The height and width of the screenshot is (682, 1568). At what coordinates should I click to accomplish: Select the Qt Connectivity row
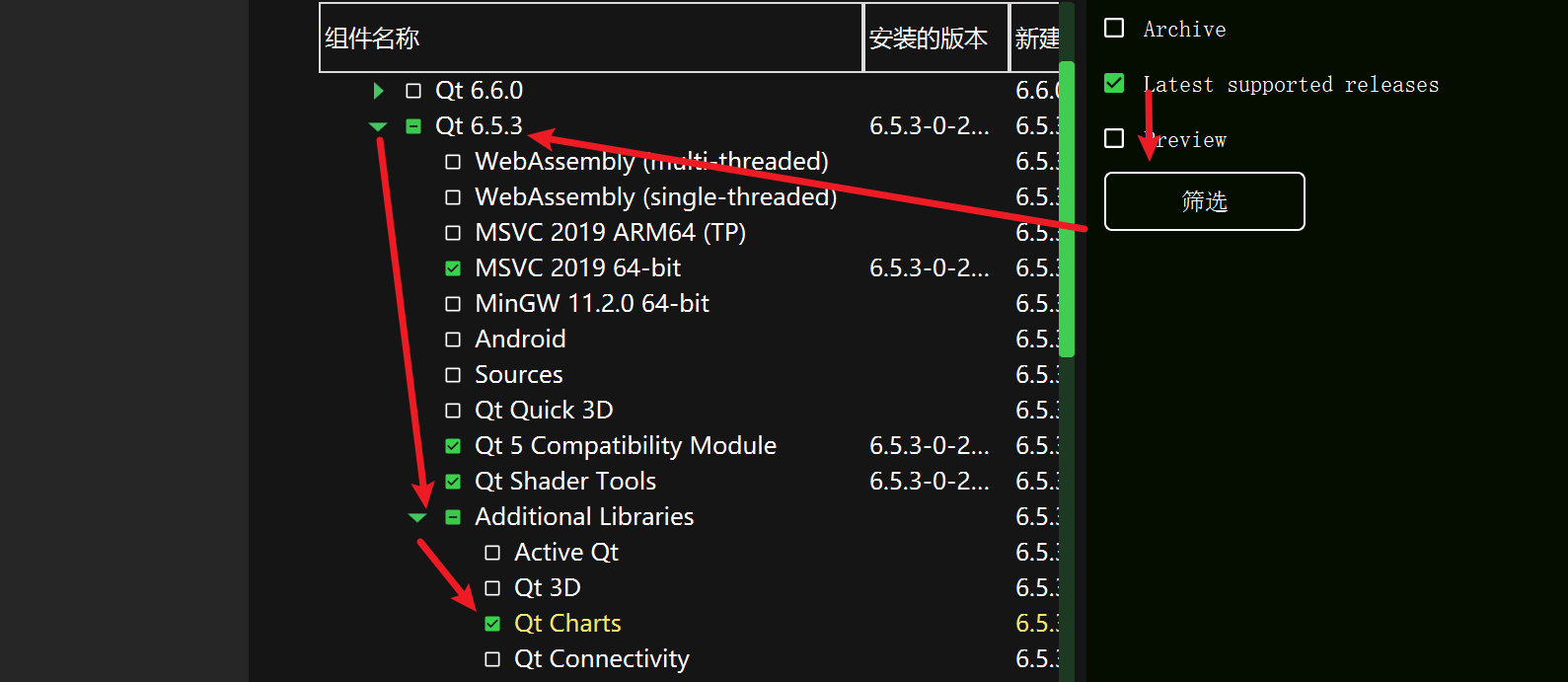click(x=602, y=659)
